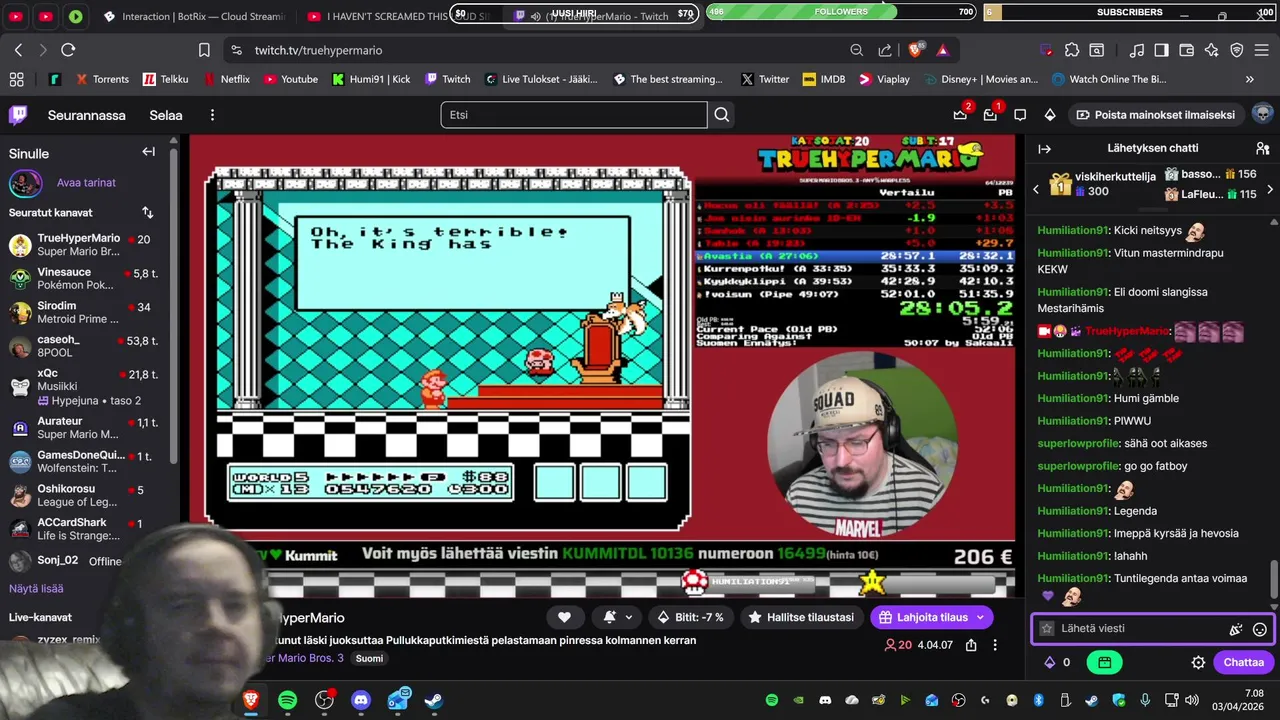Image resolution: width=1280 pixels, height=720 pixels.
Task: Click Hallitse tilaustasi button
Action: pos(800,617)
